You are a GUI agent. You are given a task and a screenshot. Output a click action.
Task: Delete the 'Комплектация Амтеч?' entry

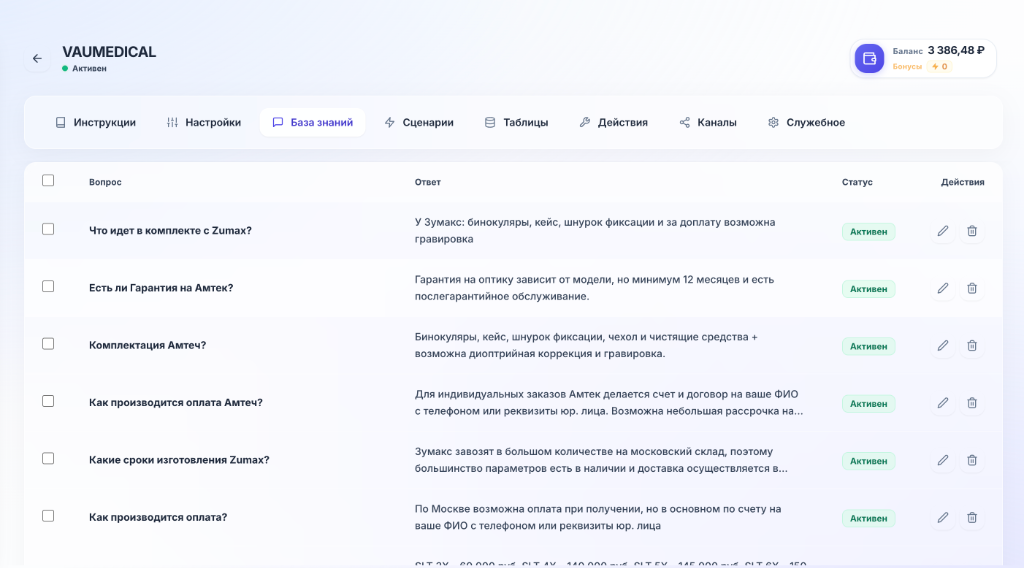972,346
